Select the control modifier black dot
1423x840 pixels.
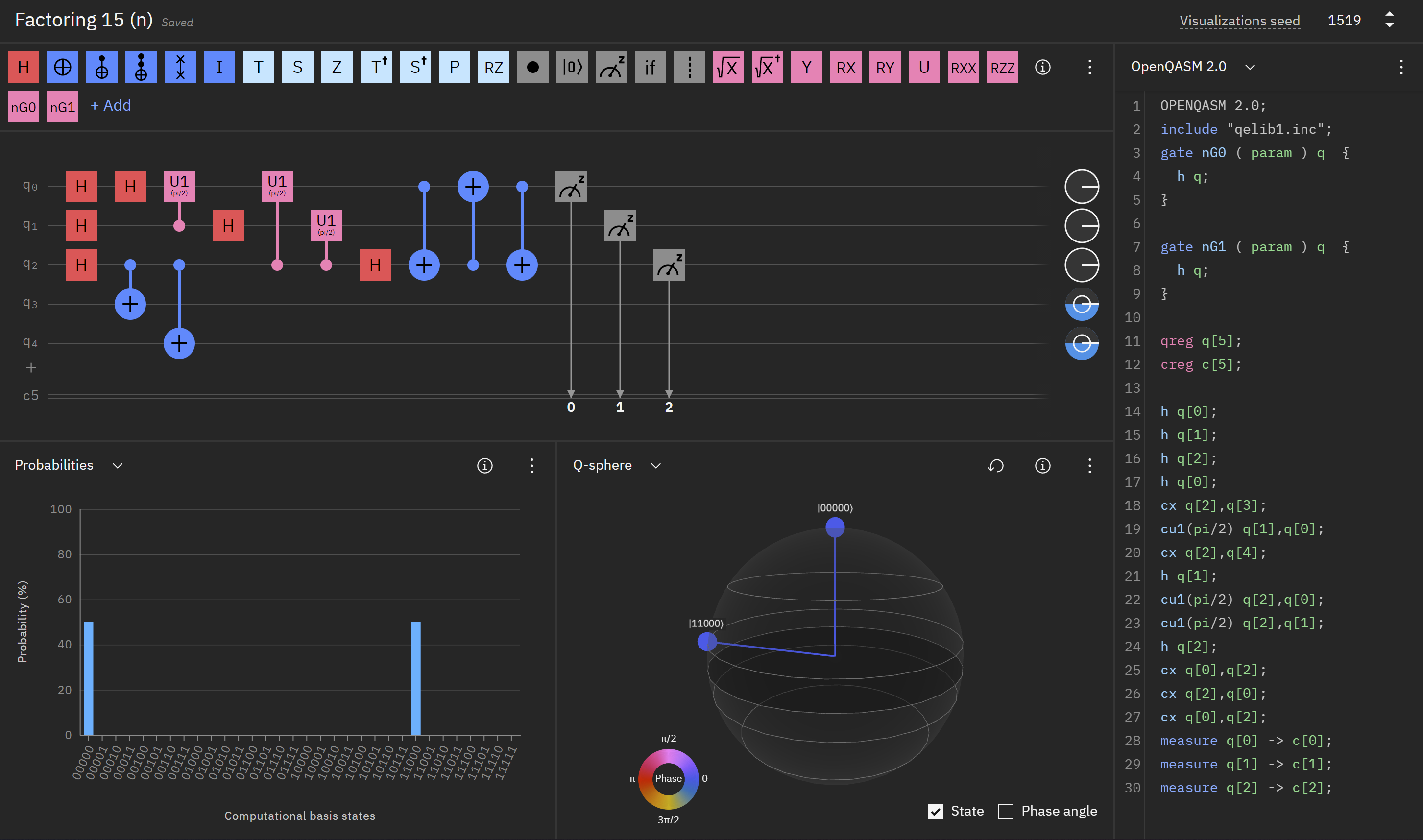[532, 68]
